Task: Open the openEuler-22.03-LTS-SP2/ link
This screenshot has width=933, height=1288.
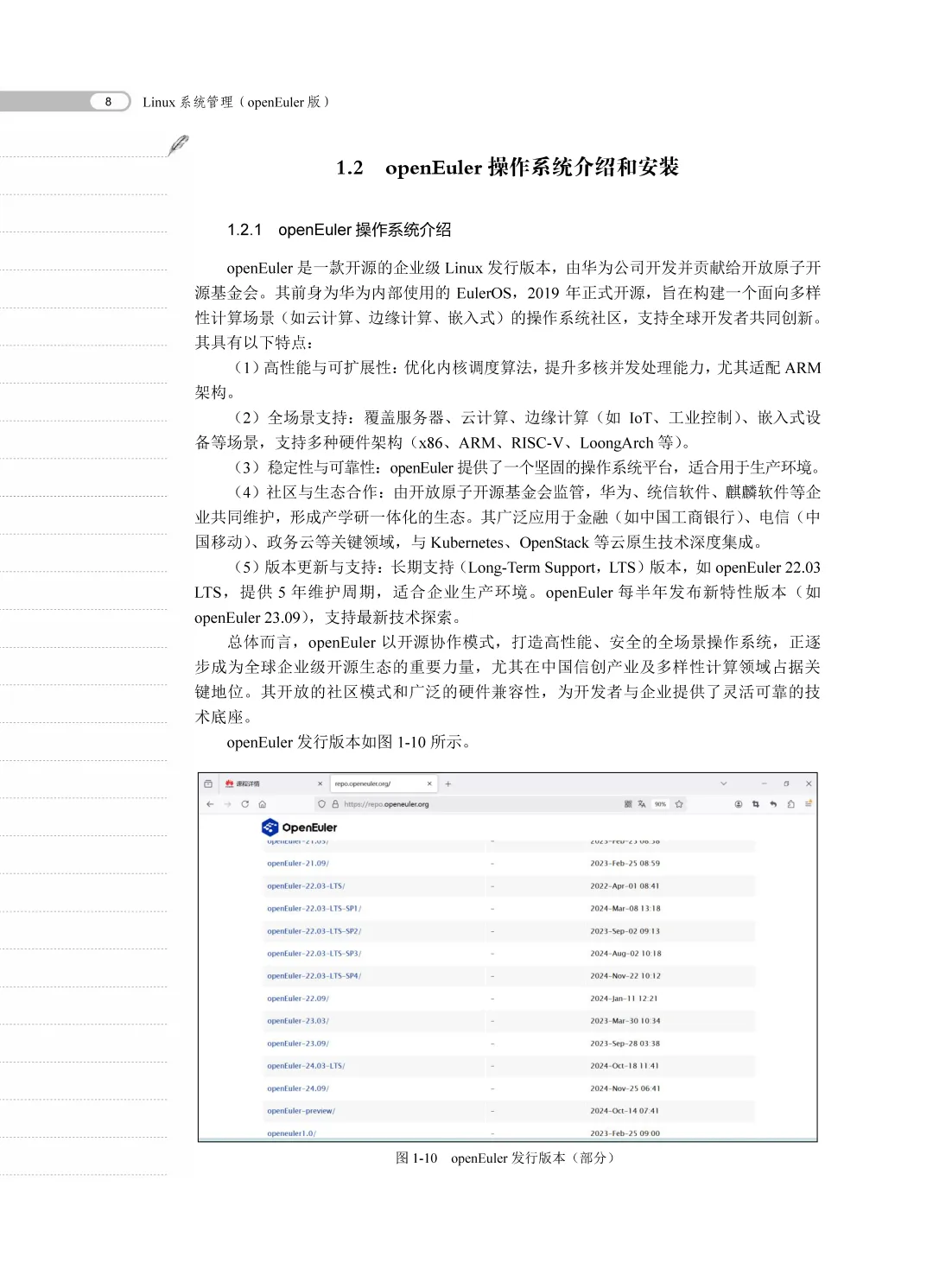Action: click(x=314, y=931)
